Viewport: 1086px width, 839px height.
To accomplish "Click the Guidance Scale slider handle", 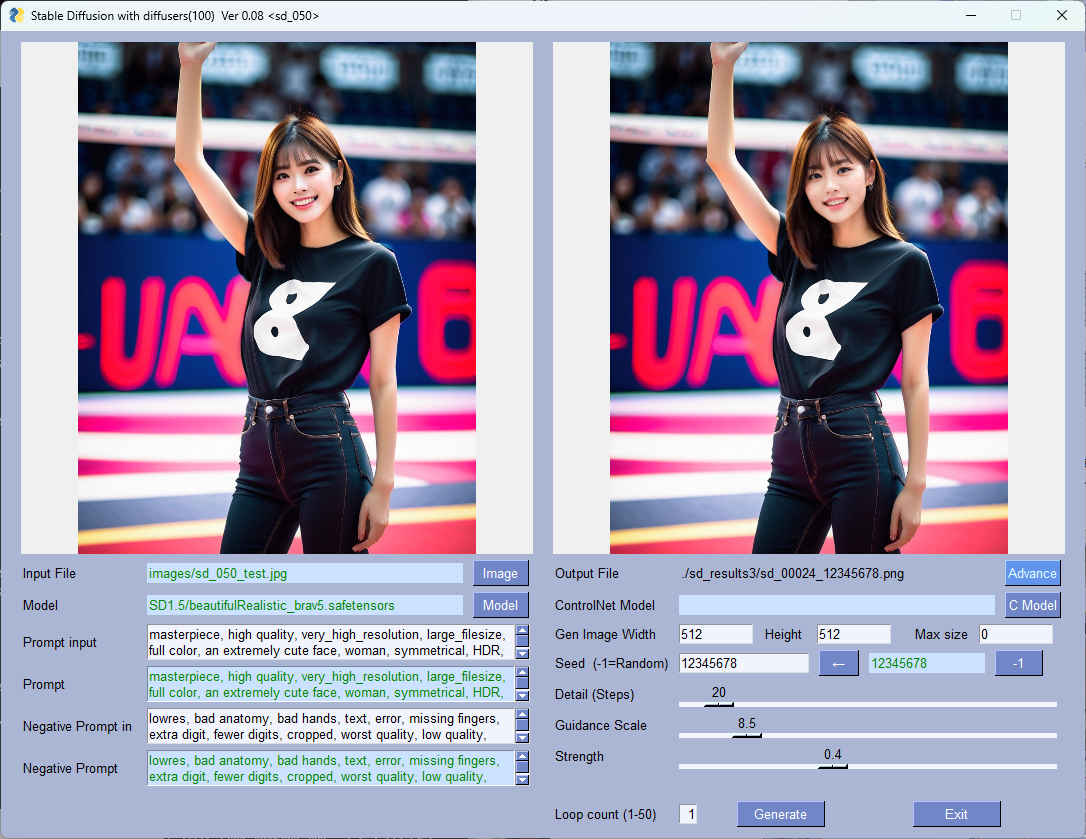I will click(x=746, y=735).
